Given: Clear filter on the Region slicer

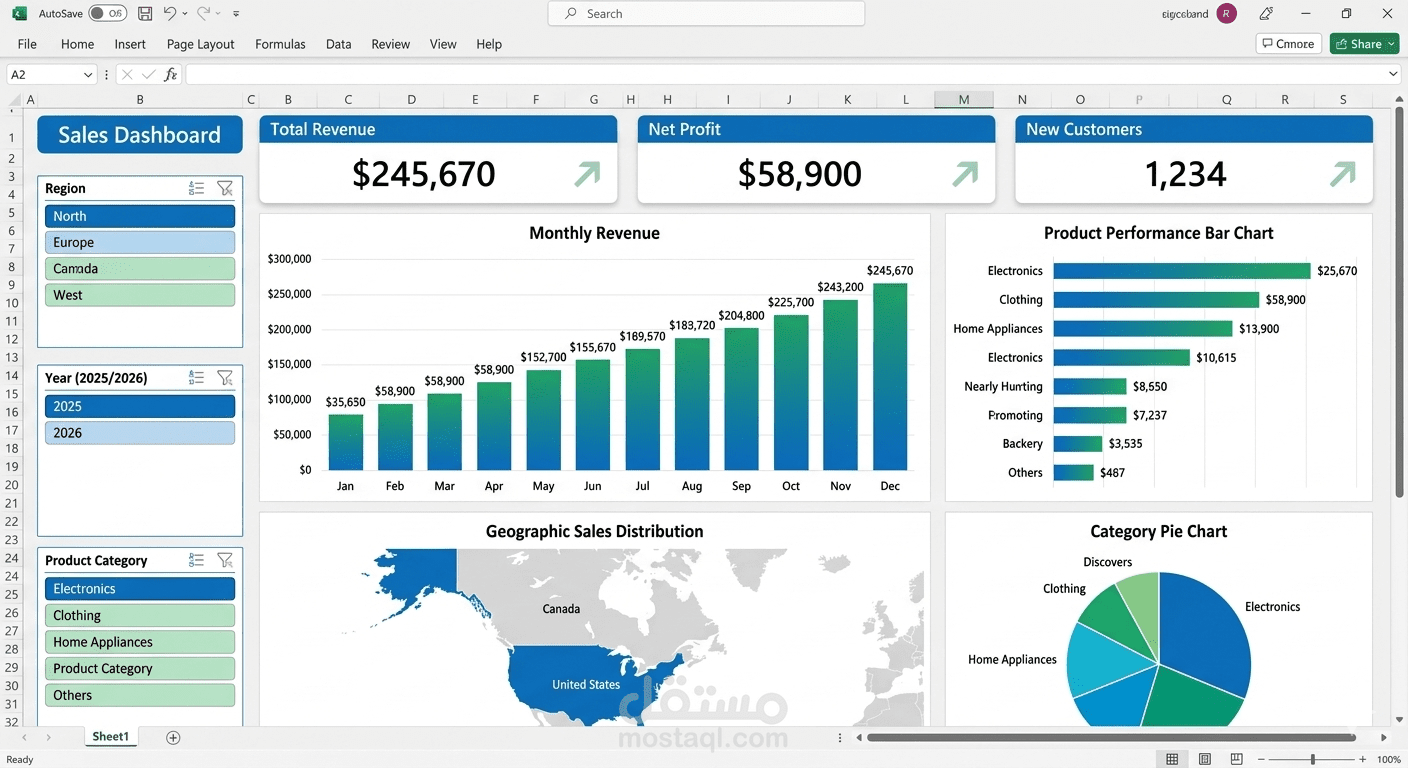Looking at the screenshot, I should pos(225,188).
